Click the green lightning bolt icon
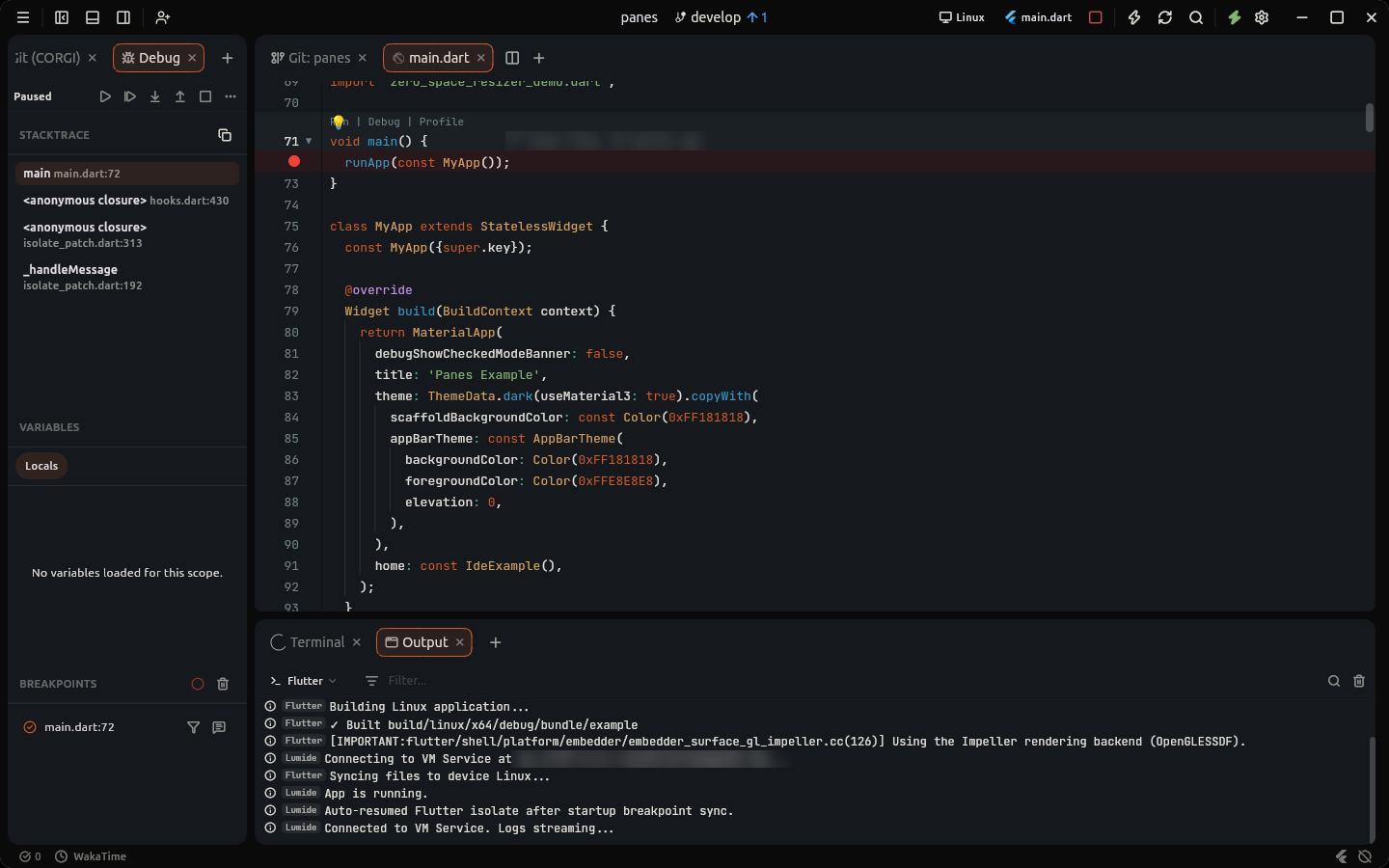The image size is (1389, 868). click(1234, 17)
